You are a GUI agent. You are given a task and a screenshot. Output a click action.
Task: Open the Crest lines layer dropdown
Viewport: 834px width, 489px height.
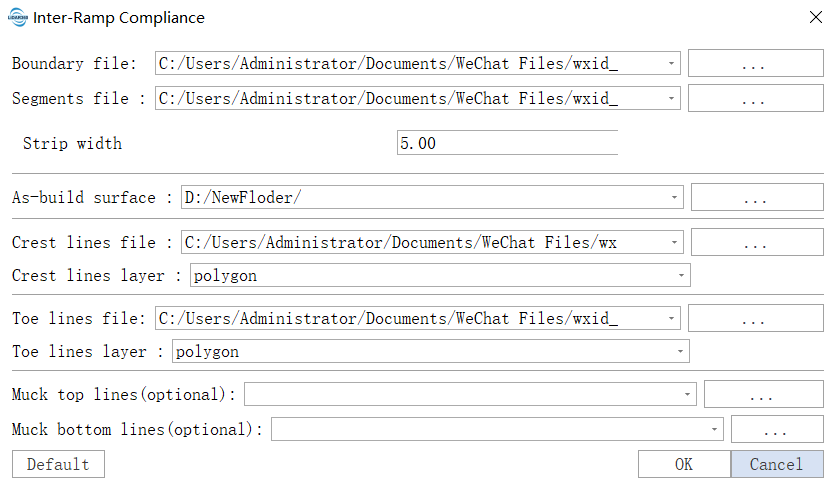coord(681,275)
